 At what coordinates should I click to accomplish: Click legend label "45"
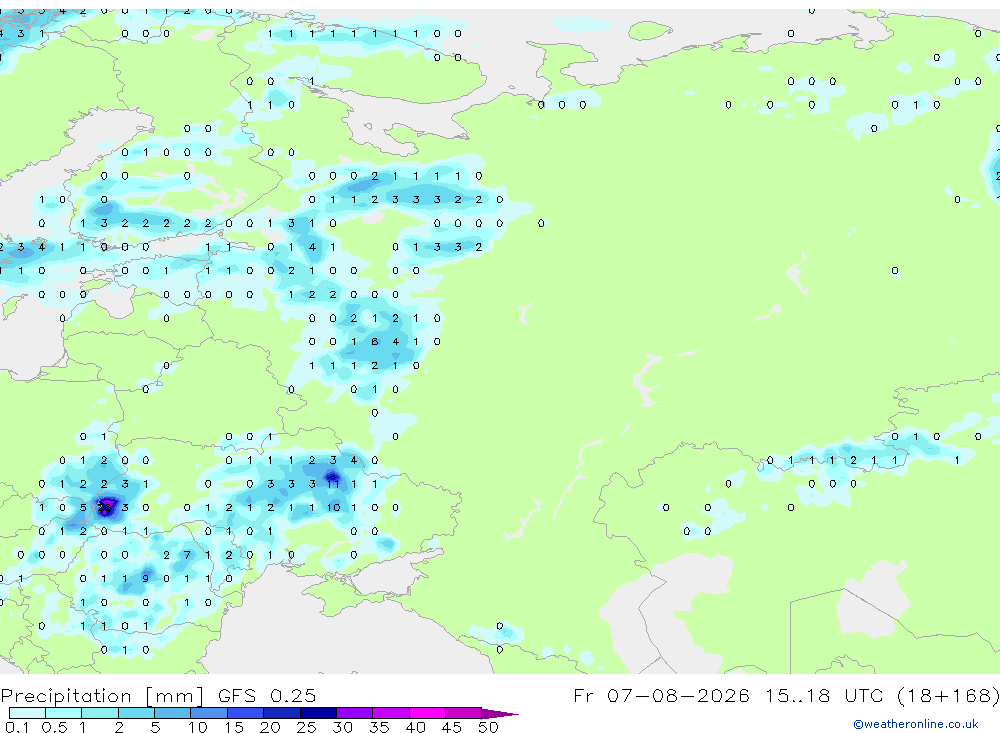[x=452, y=727]
